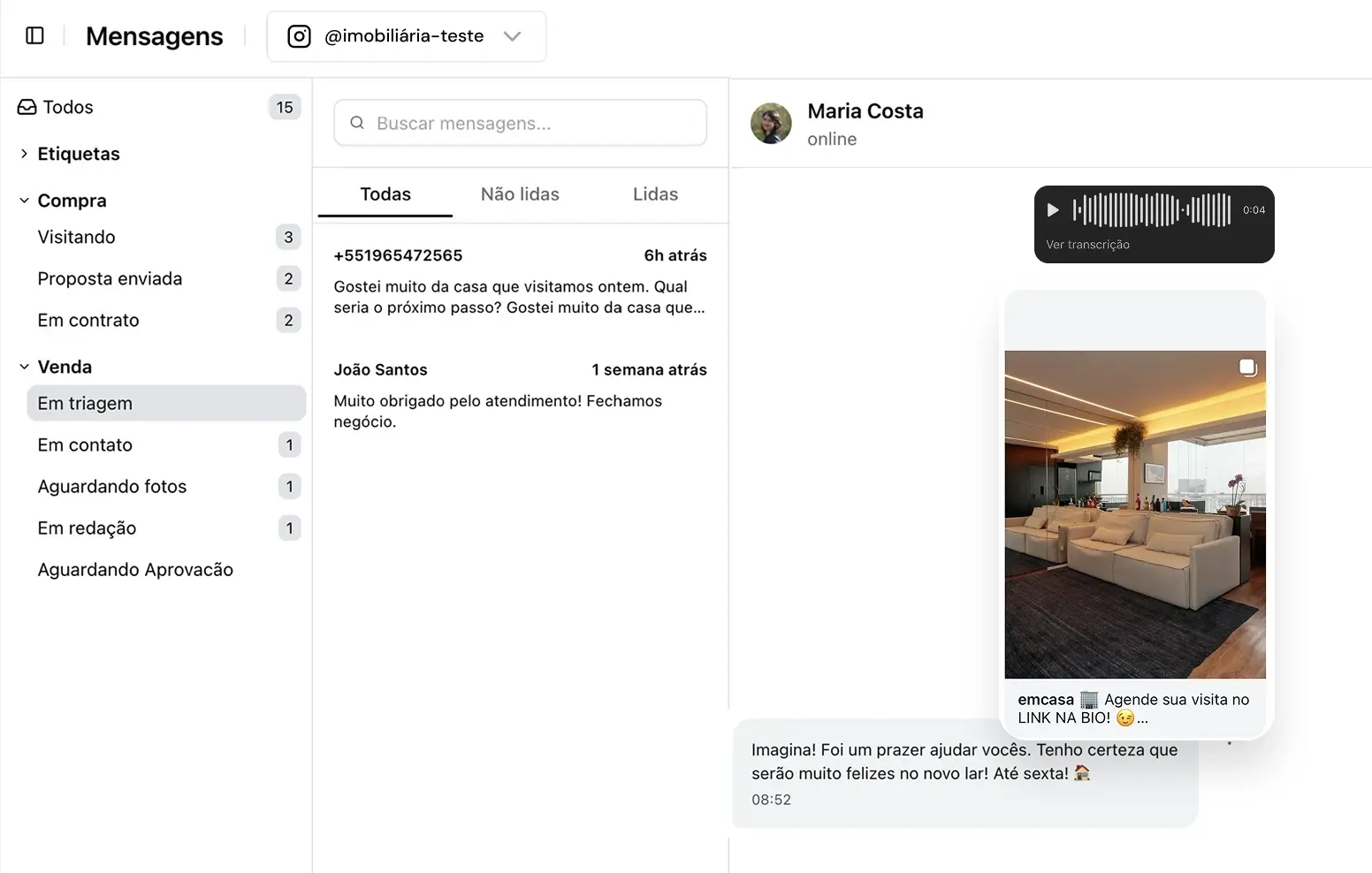
Task: Select the Em contato label in Venda
Action: point(85,444)
